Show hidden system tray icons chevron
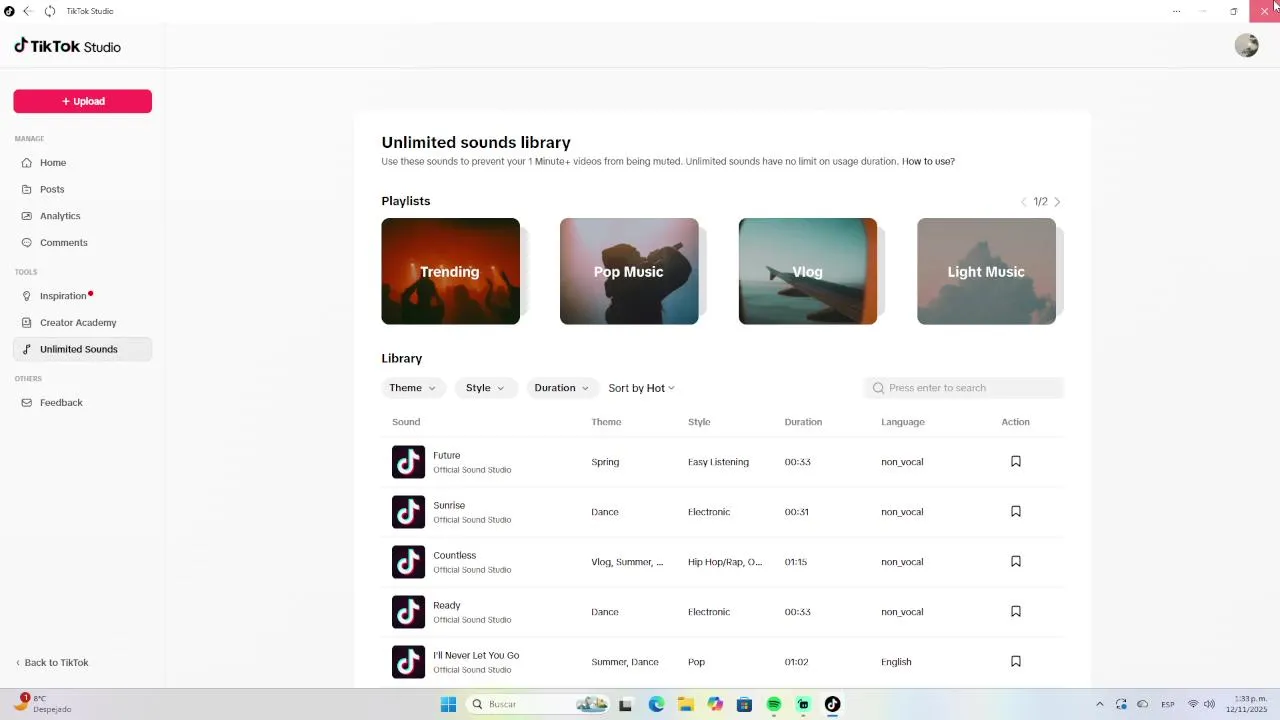The height and width of the screenshot is (720, 1280). pos(1099,704)
